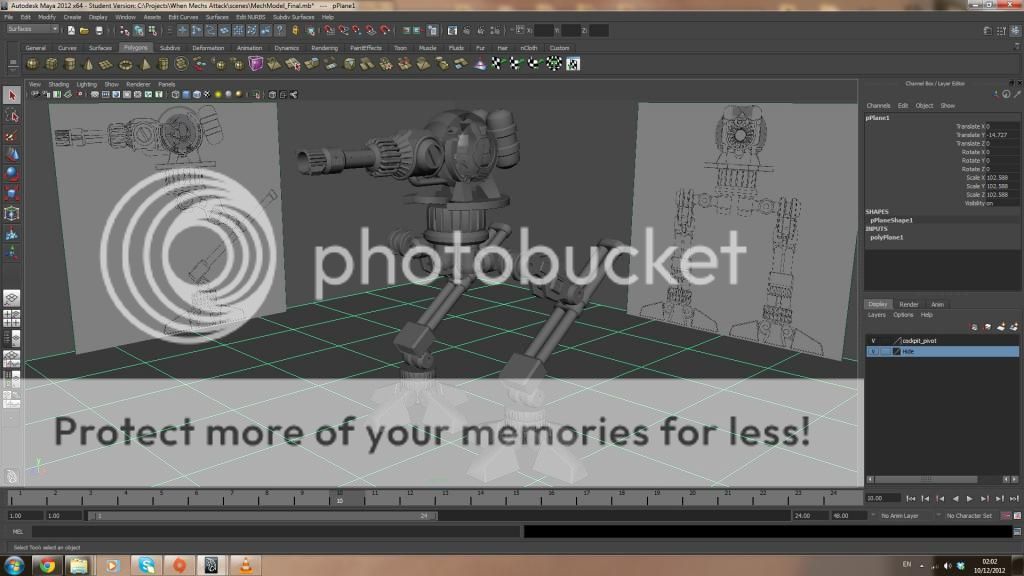This screenshot has width=1024, height=576.
Task: Create a polygon cone from shelf
Action: point(88,64)
